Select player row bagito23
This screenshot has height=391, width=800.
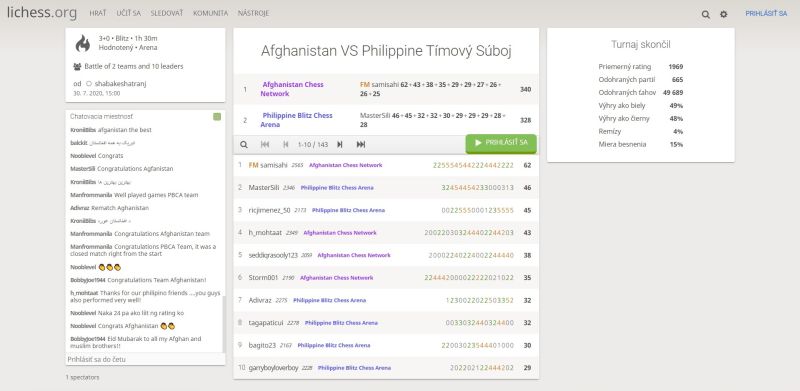(x=386, y=345)
